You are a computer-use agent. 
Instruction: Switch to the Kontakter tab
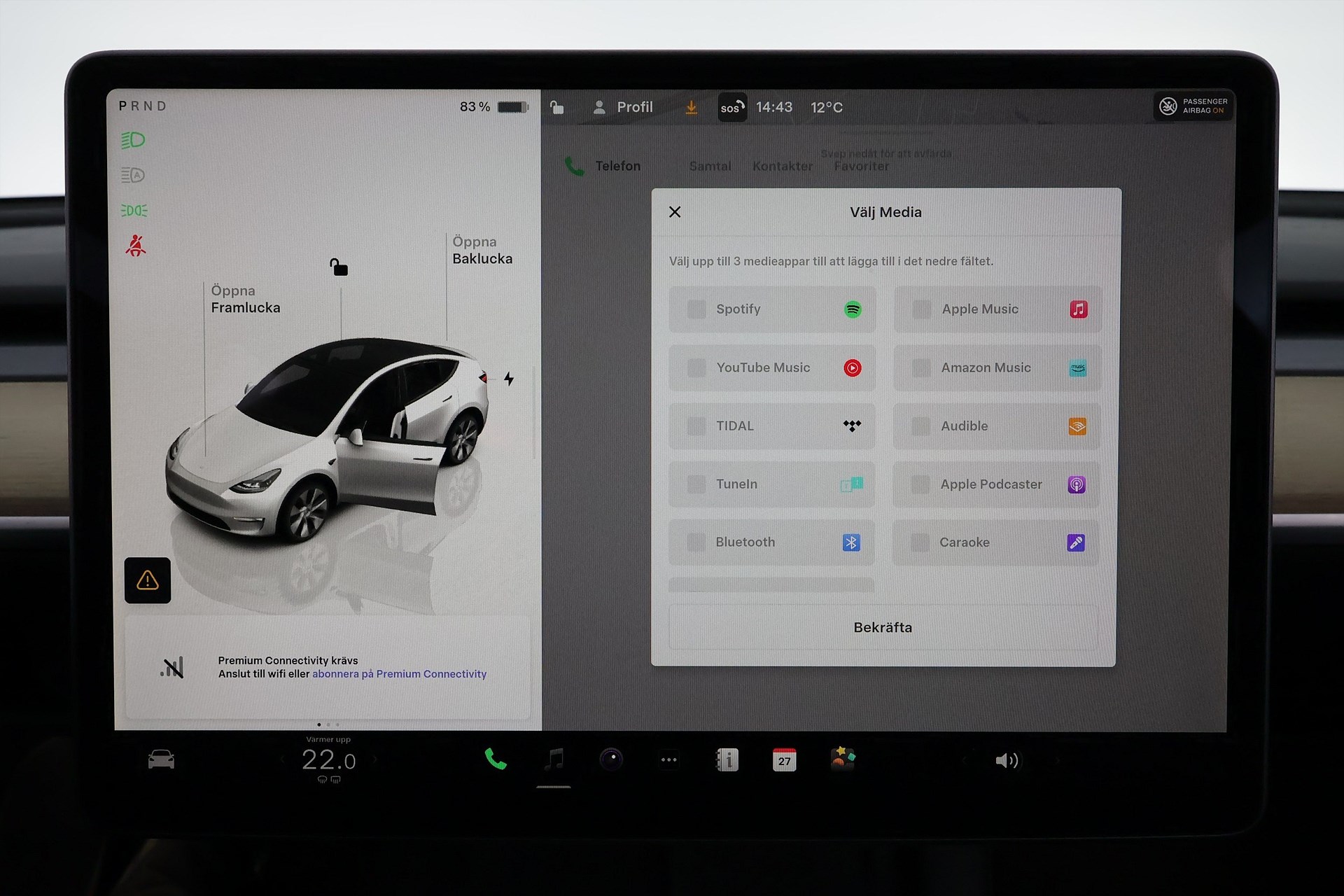pos(783,167)
